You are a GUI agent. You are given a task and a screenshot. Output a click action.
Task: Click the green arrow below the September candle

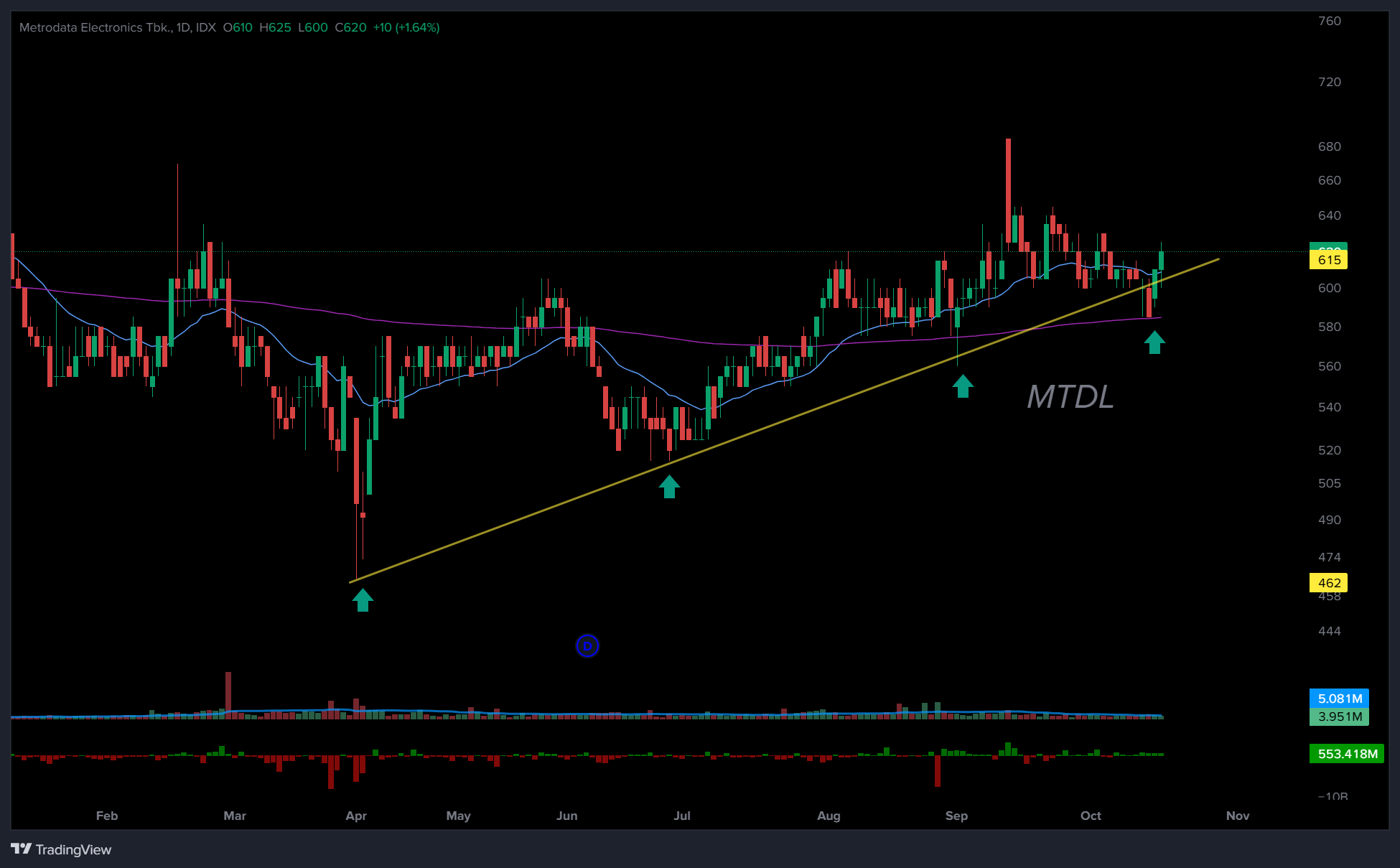click(x=963, y=386)
